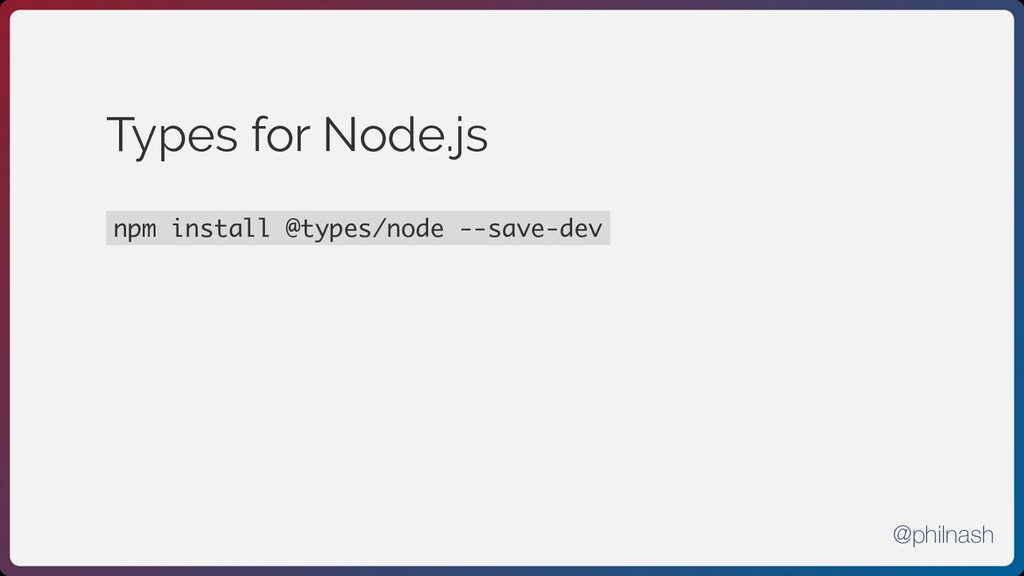This screenshot has width=1024, height=576.
Task: Click the "save" part of the flag
Action: [516, 229]
